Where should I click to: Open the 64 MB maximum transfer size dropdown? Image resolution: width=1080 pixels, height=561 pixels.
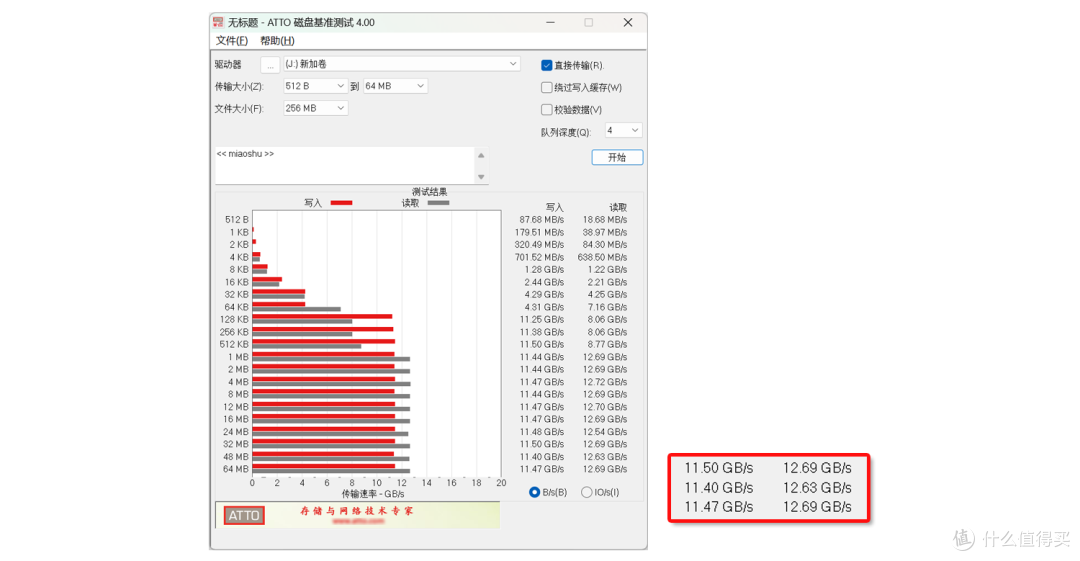[395, 86]
